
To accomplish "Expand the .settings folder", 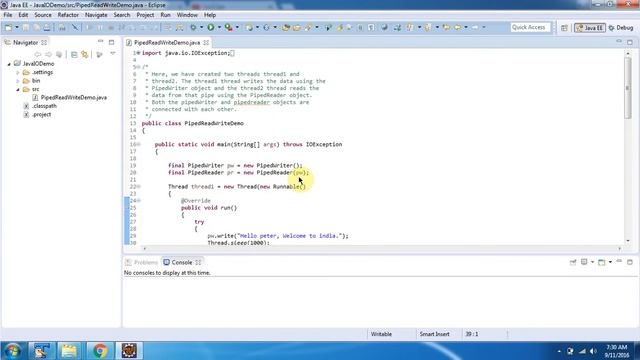I will click(x=18, y=73).
